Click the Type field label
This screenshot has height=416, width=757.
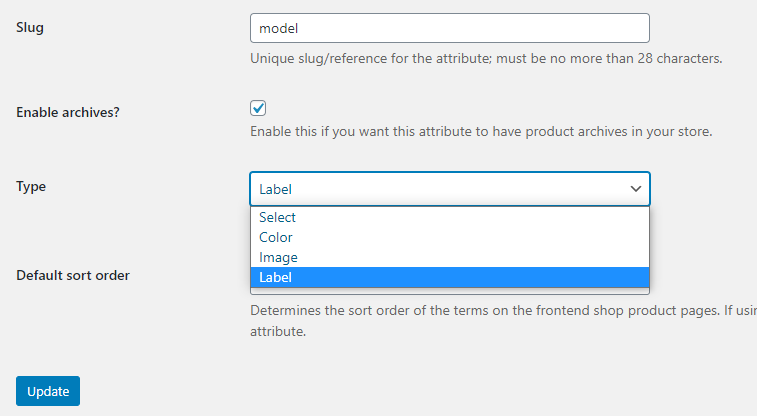point(31,187)
